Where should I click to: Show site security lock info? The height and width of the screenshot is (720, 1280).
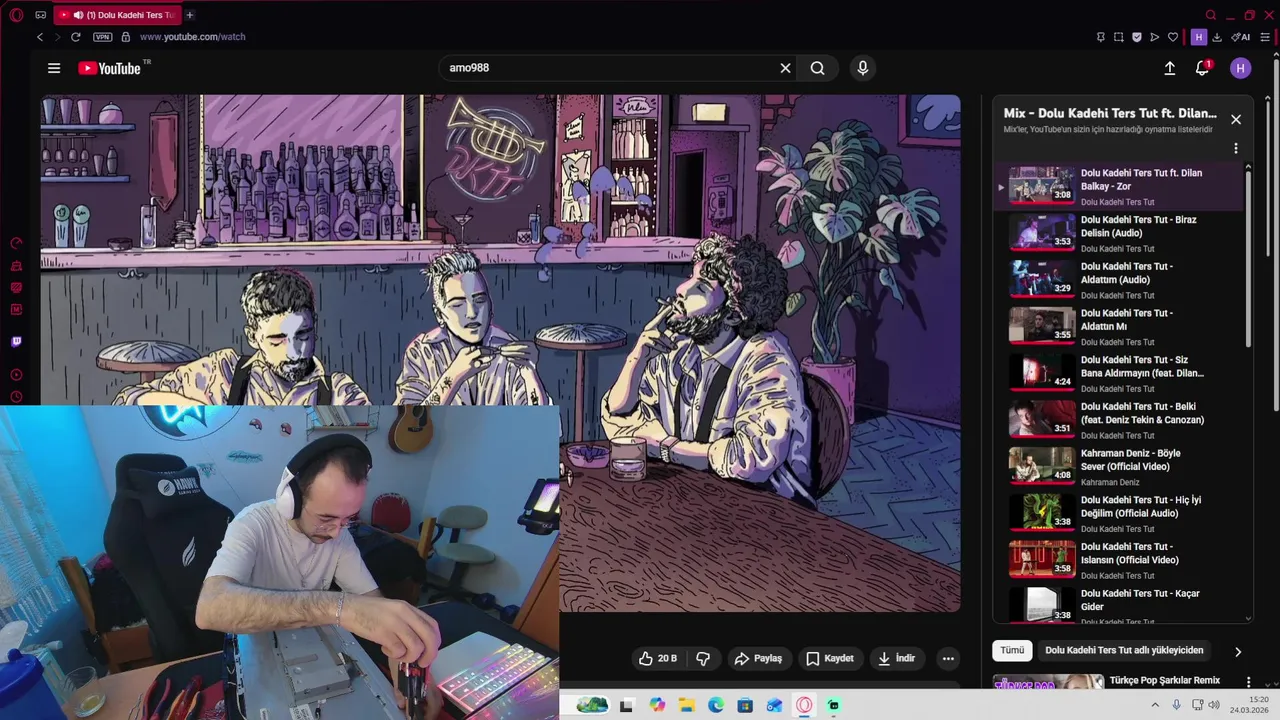pos(125,37)
